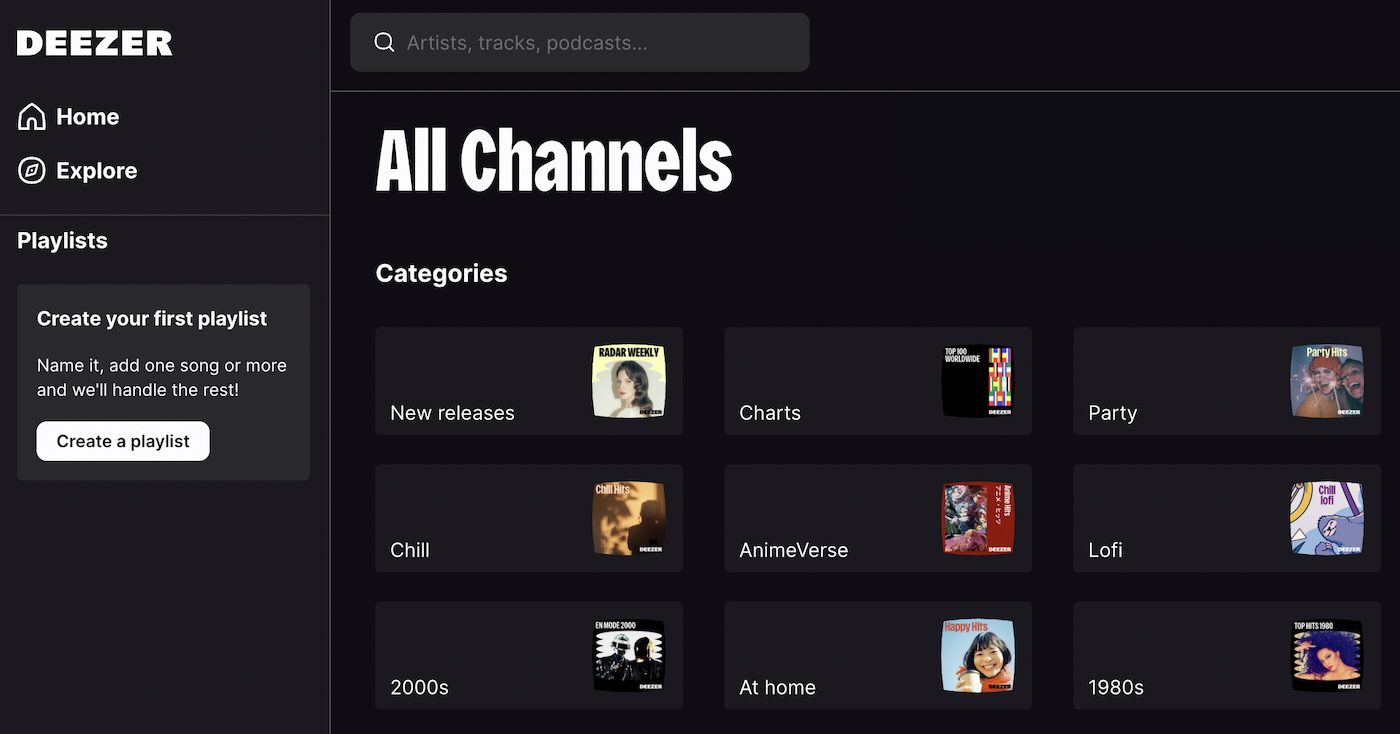Open the Top 100 Worldwide cover
The height and width of the screenshot is (734, 1400).
click(978, 381)
